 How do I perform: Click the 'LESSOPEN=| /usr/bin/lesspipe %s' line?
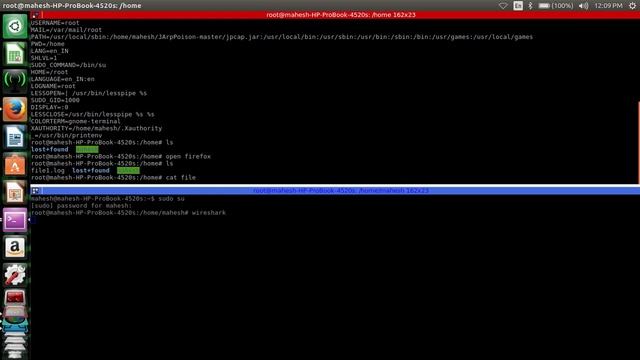tap(89, 93)
